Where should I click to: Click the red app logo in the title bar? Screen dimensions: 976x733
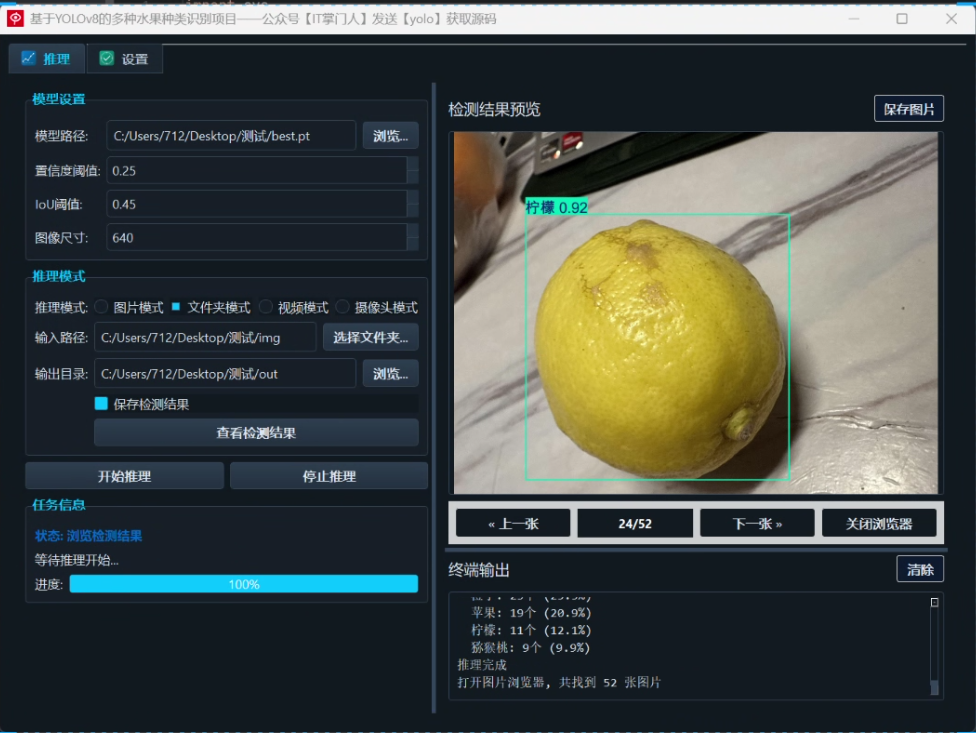point(15,19)
